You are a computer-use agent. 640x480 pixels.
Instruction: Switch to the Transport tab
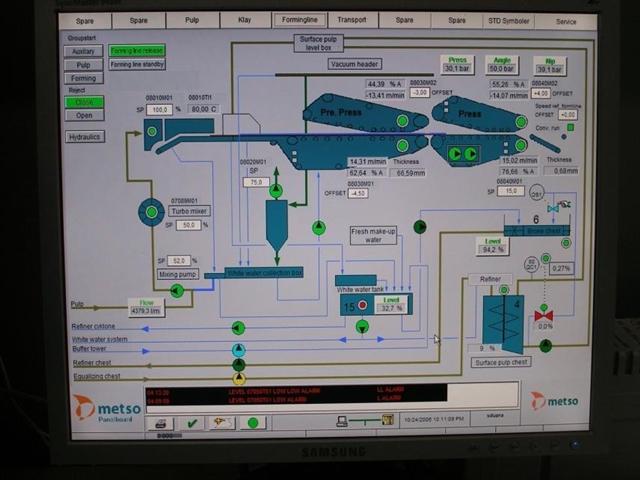coord(350,19)
